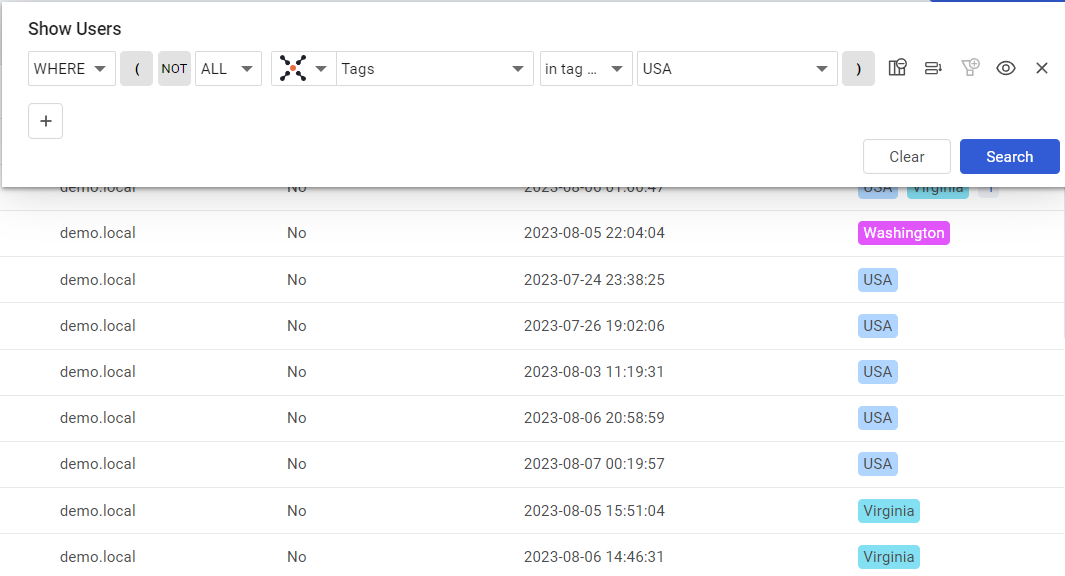Click the add filter funnel icon

(x=970, y=68)
